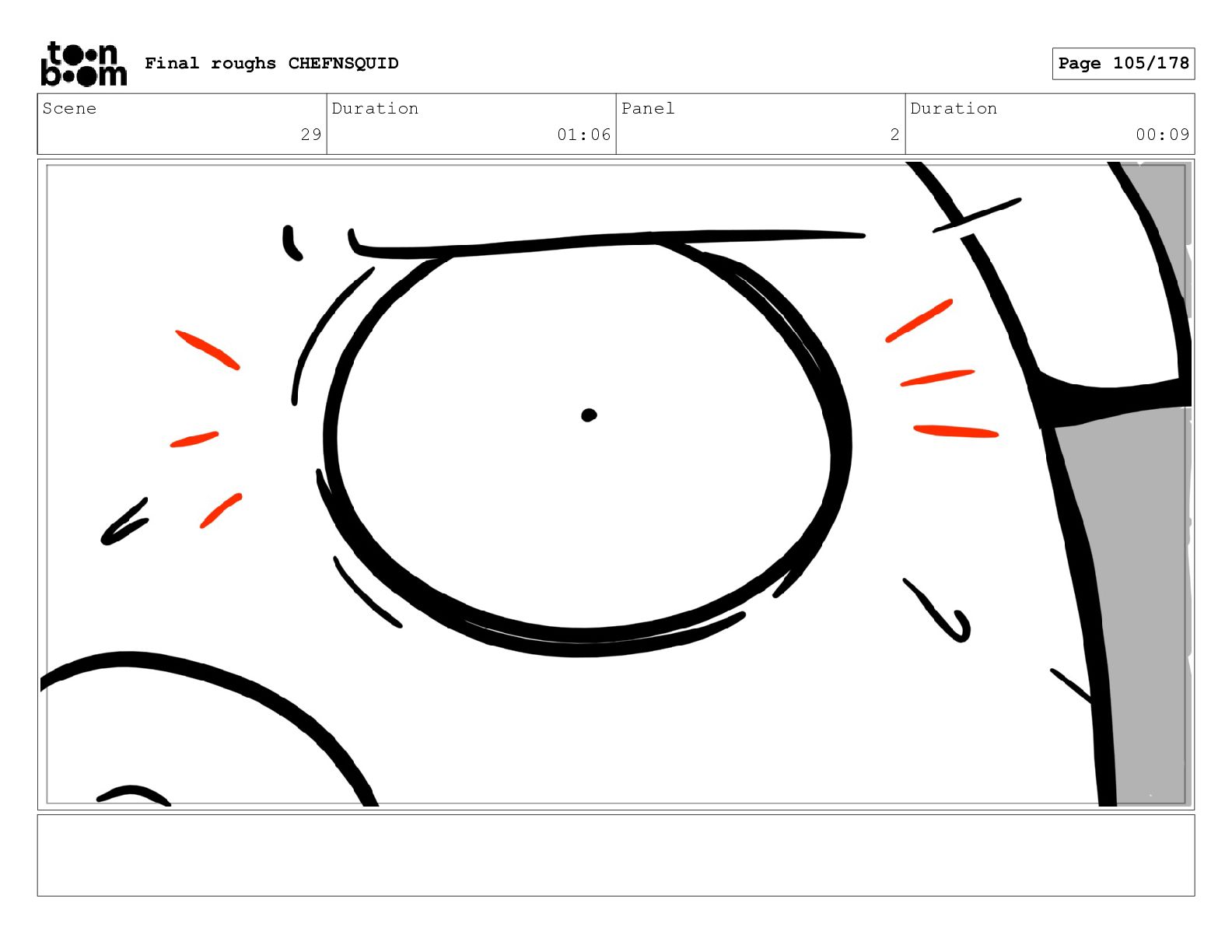Click the Toon Boom logo
Viewport: 1232px width, 952px height.
click(83, 64)
